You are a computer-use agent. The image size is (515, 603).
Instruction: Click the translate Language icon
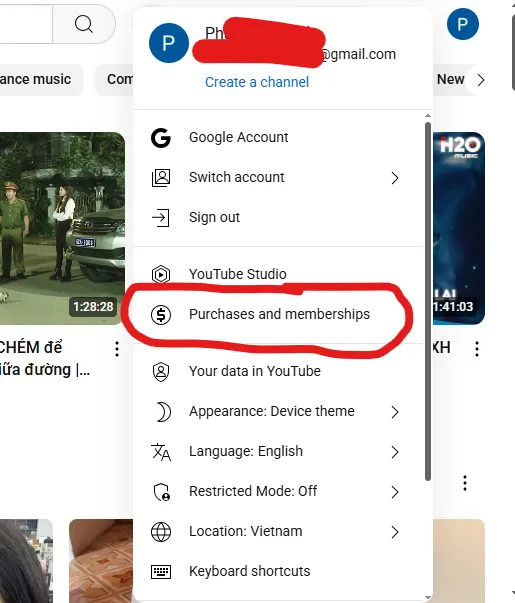(x=161, y=452)
